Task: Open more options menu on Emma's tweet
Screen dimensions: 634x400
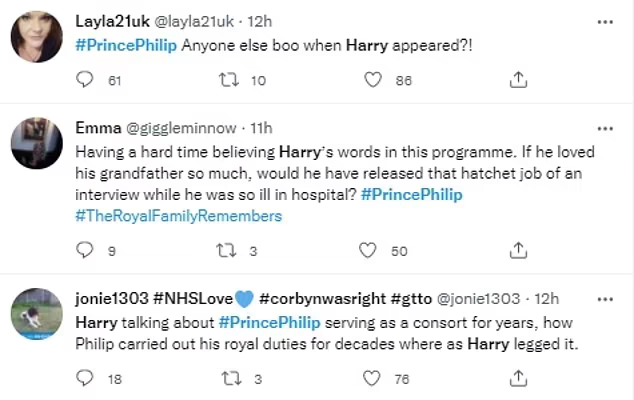Action: coord(605,129)
